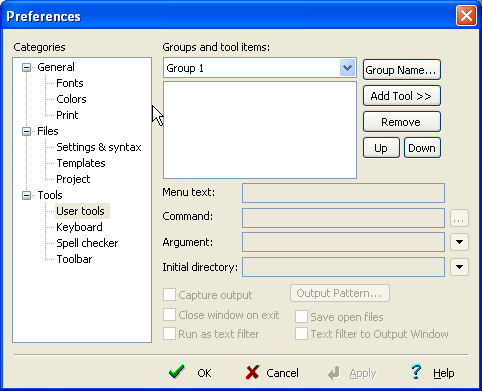482x391 pixels.
Task: Select Settings & syntax category
Action: coord(99,147)
